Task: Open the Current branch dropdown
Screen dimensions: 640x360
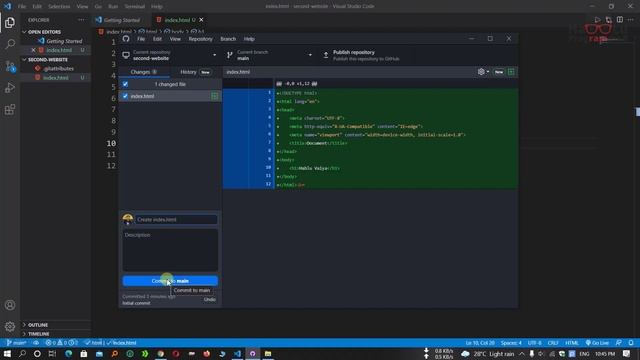Action: click(270, 55)
